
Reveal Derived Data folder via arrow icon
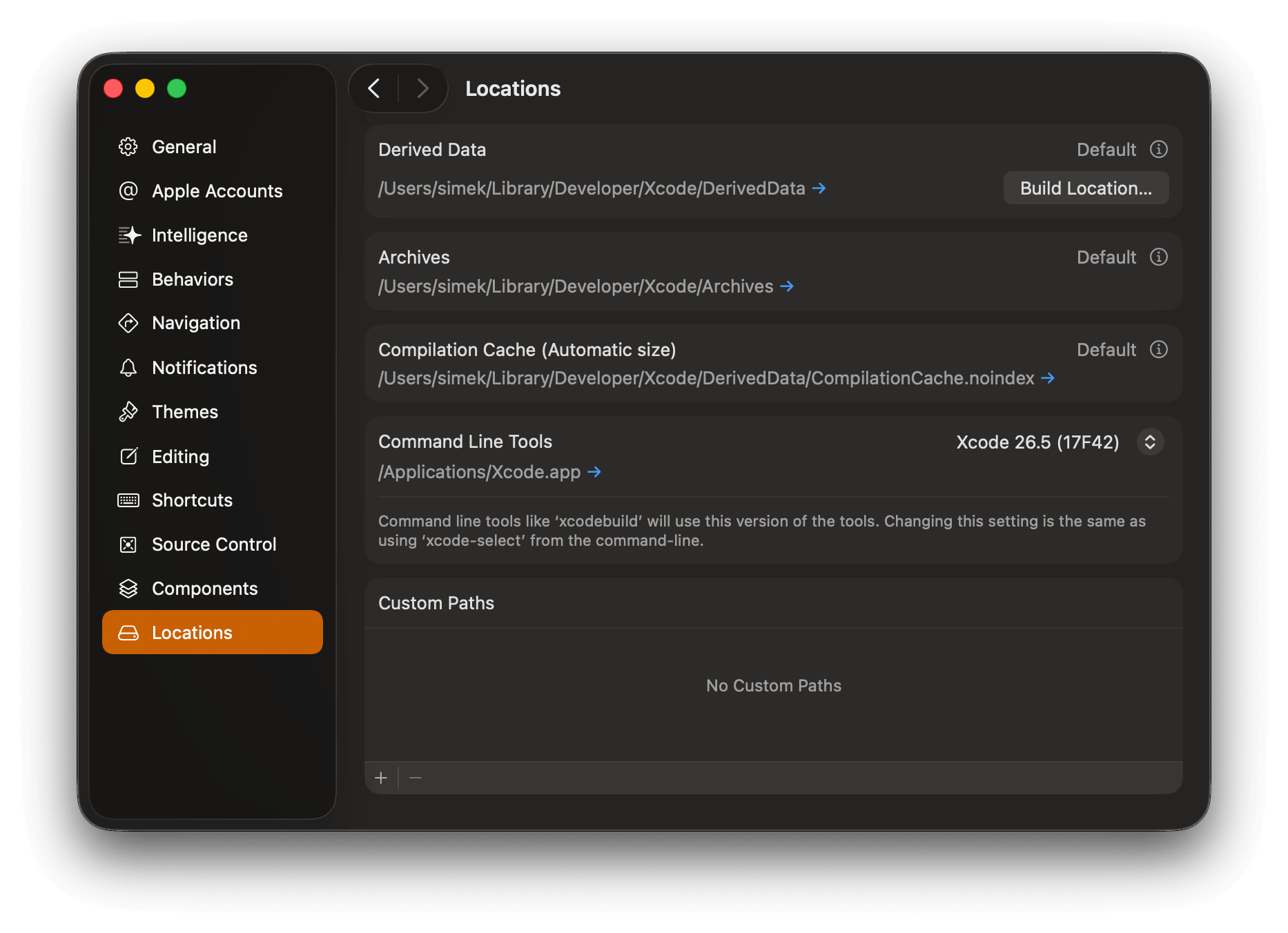(x=819, y=188)
